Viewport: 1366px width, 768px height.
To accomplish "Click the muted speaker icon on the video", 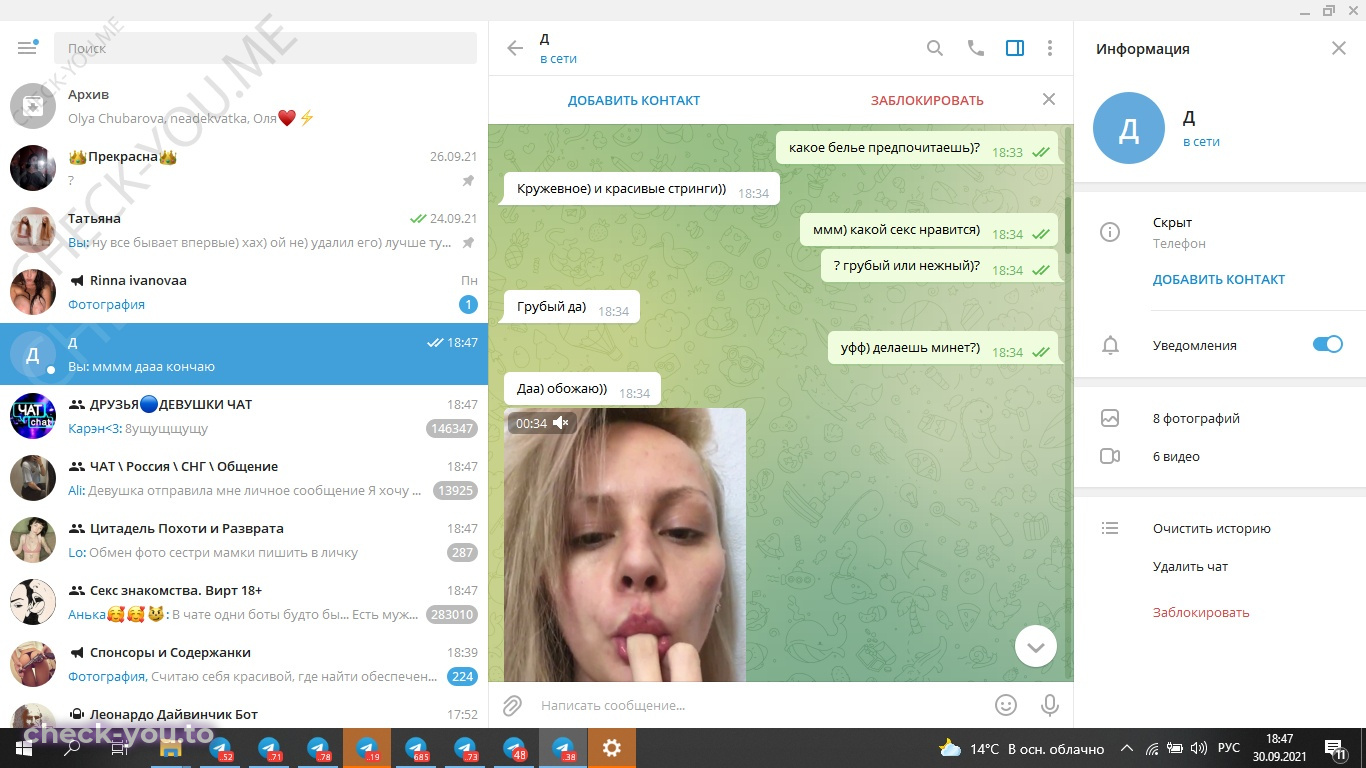I will (561, 423).
